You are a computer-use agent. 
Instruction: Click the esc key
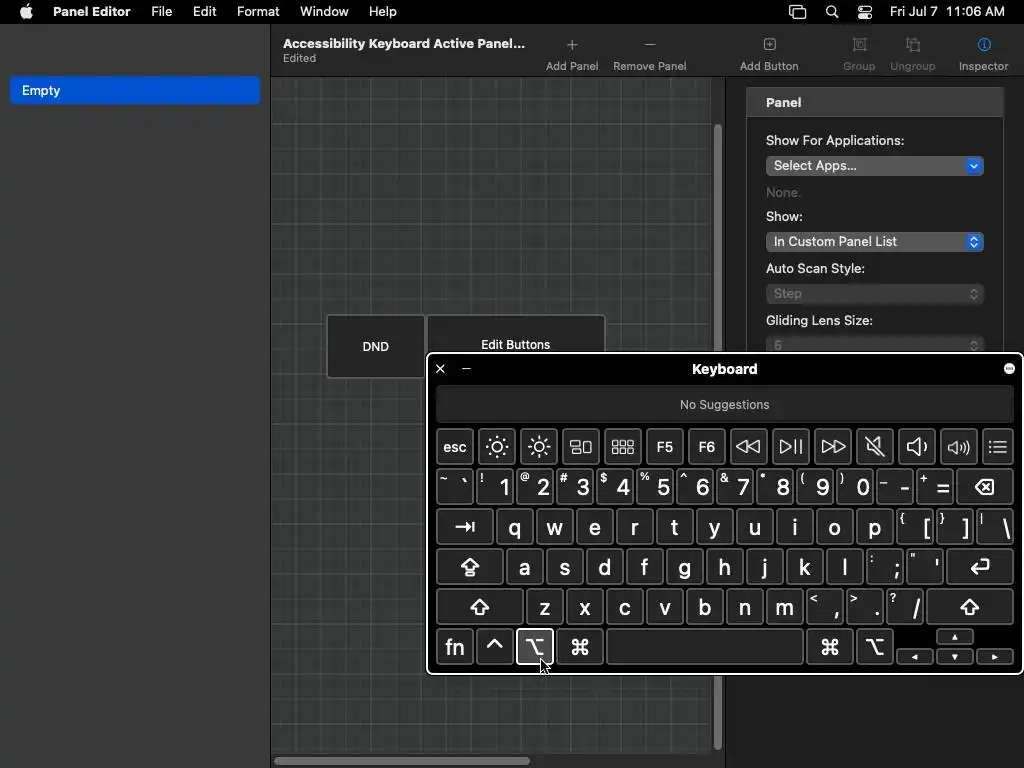point(455,447)
